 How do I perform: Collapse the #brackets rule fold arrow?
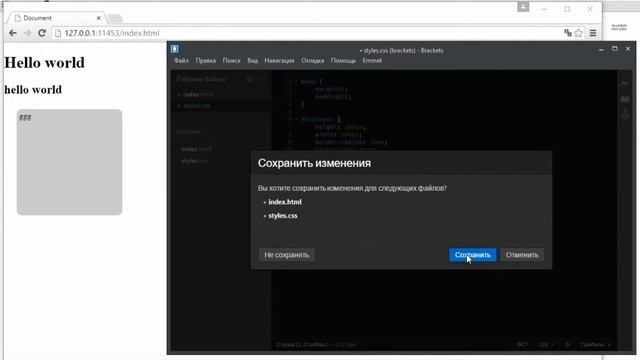pos(297,119)
